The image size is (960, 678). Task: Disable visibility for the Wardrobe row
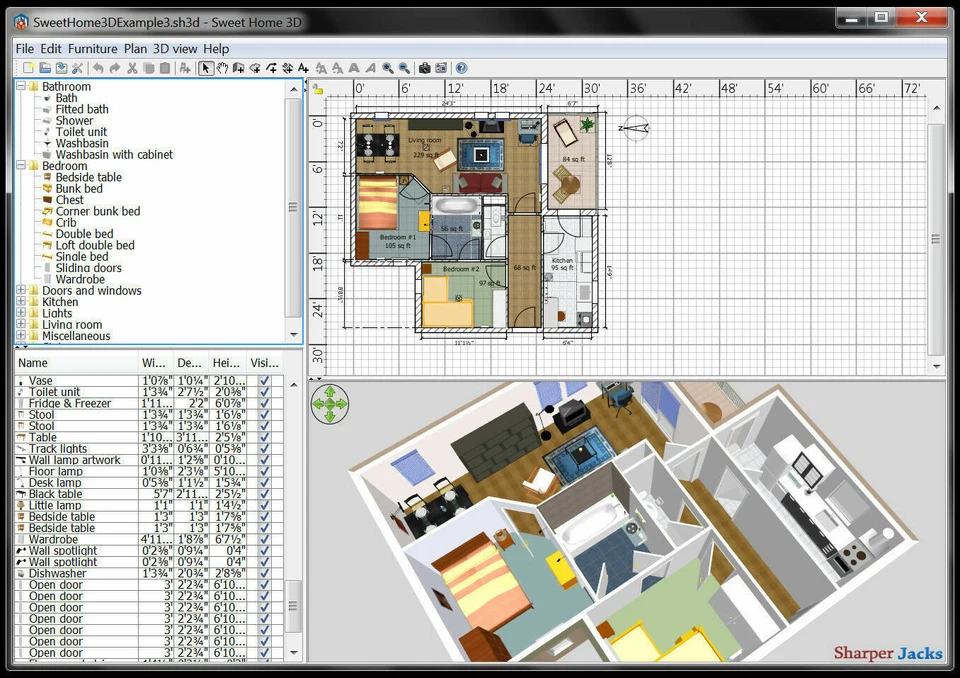[262, 539]
